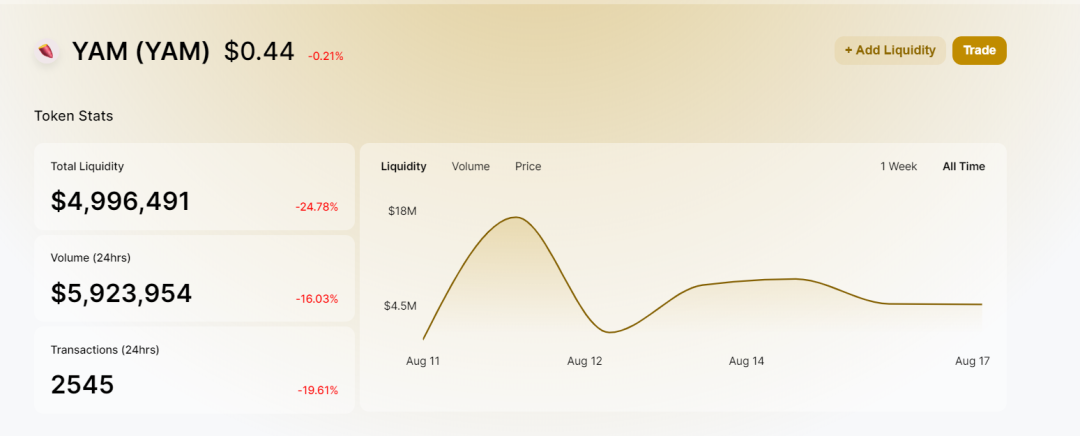
Task: Click the Total Liquidity stat card
Action: (x=194, y=187)
